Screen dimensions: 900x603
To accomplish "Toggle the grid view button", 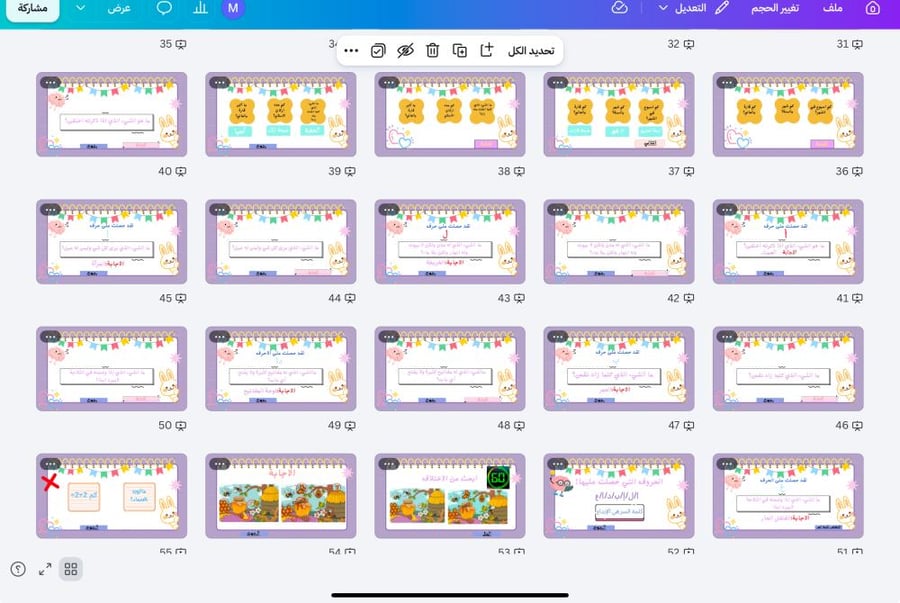I will pos(71,569).
